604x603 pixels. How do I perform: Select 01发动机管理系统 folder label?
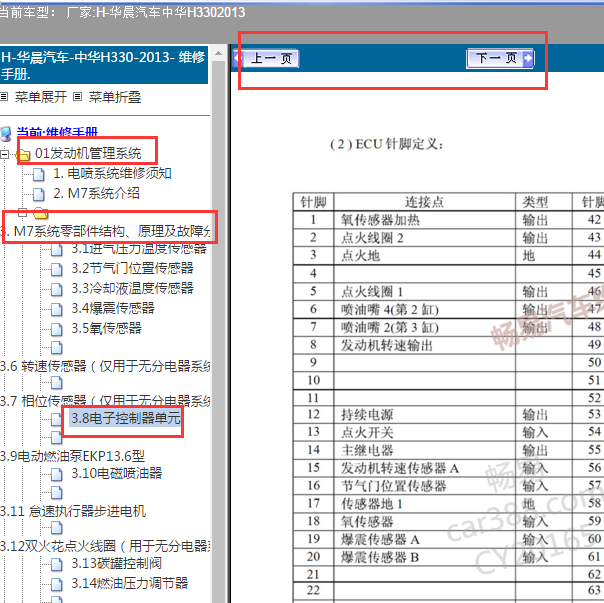tap(88, 153)
